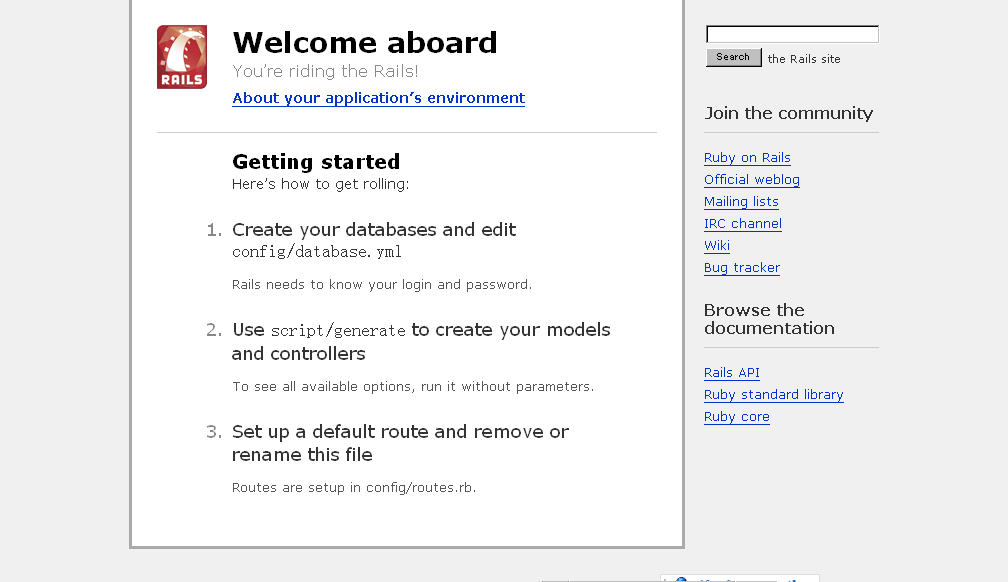Click the Welcome aboard heading

[x=365, y=42]
